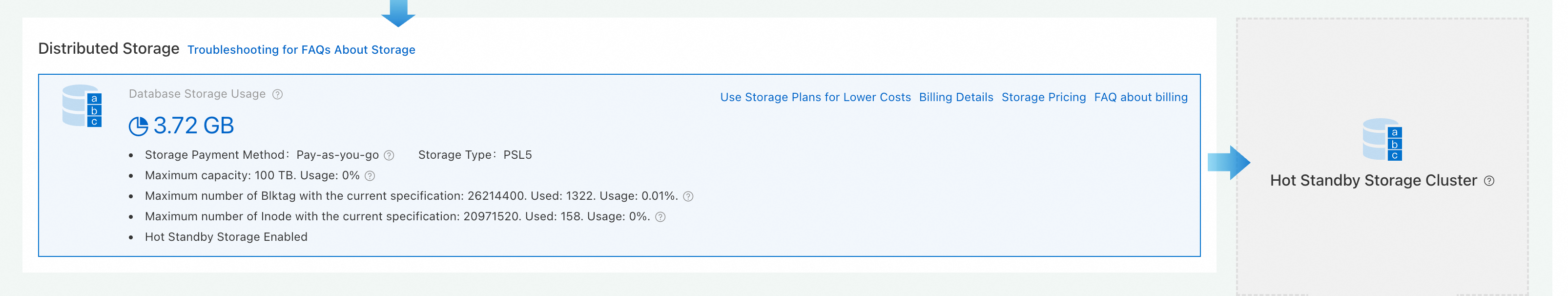This screenshot has width=1568, height=296.
Task: Click help icon after Maximum capacity usage
Action: pos(370,176)
